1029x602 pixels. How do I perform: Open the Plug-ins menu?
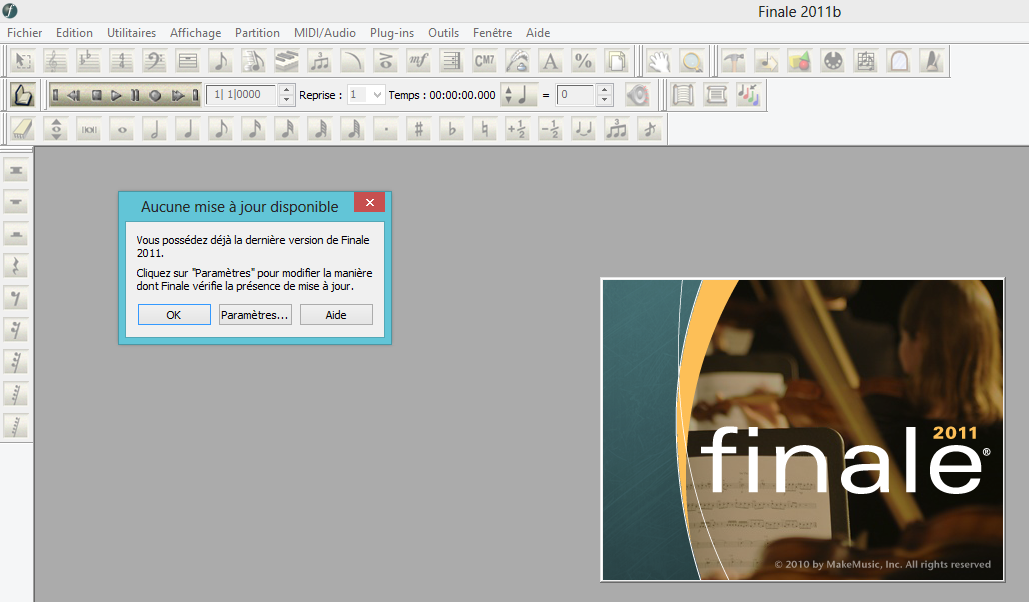coord(391,33)
